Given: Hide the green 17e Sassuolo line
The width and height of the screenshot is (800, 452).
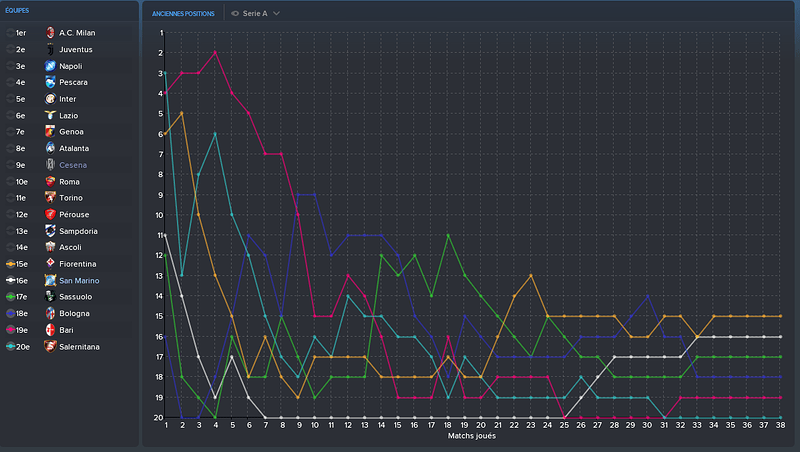Looking at the screenshot, I should click(10, 297).
